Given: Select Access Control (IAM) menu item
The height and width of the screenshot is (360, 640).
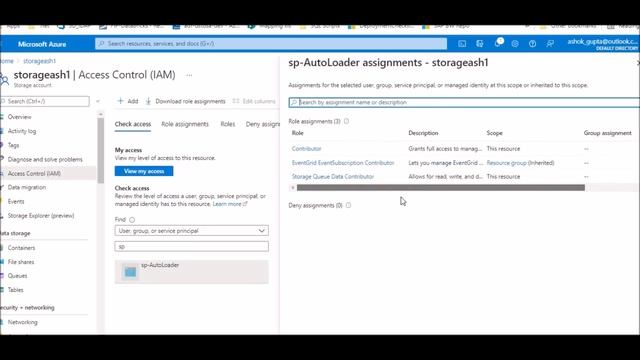Looking at the screenshot, I should (34, 173).
